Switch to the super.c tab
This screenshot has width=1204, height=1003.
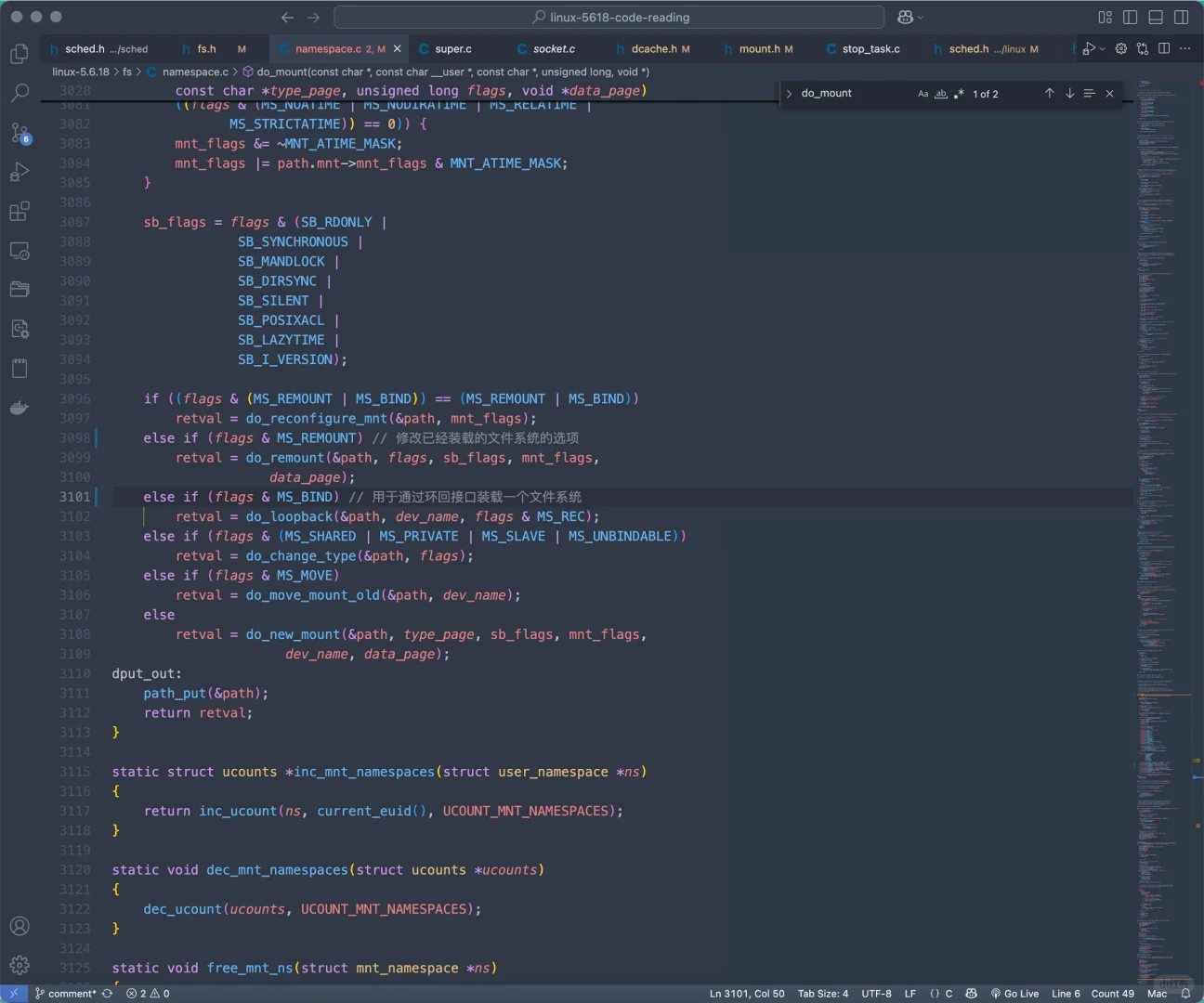tap(453, 49)
